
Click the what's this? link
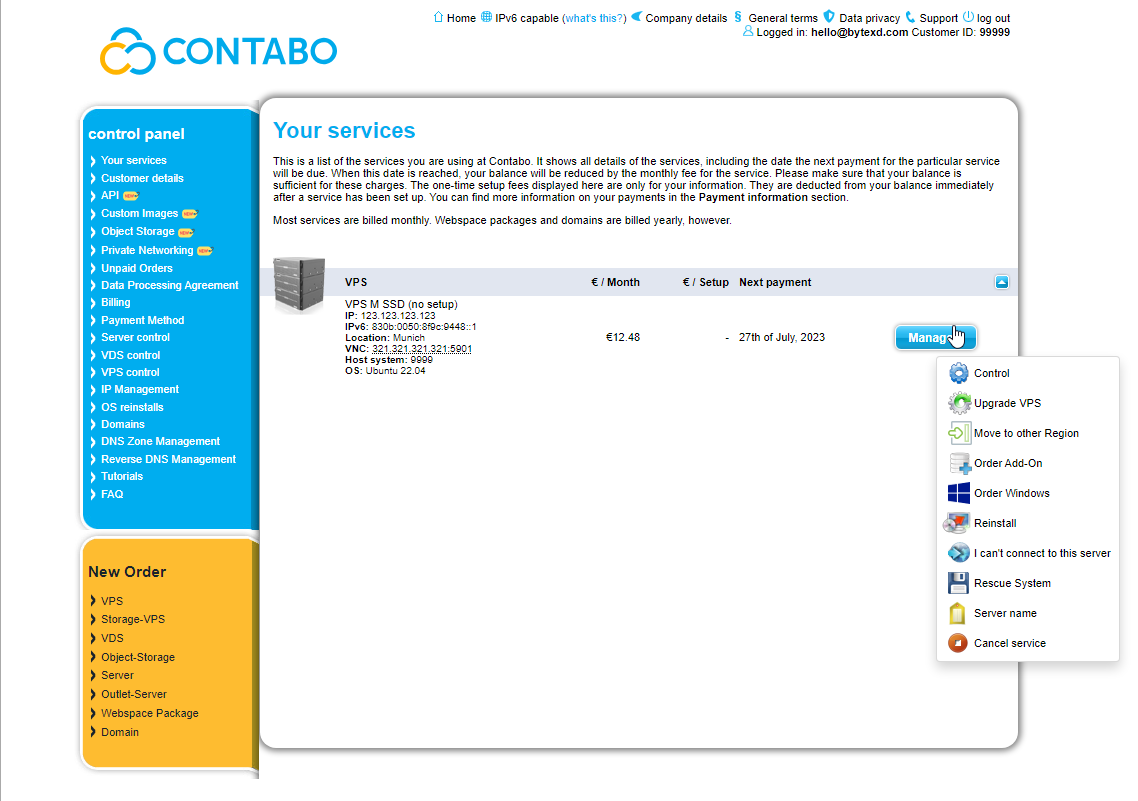click(594, 18)
